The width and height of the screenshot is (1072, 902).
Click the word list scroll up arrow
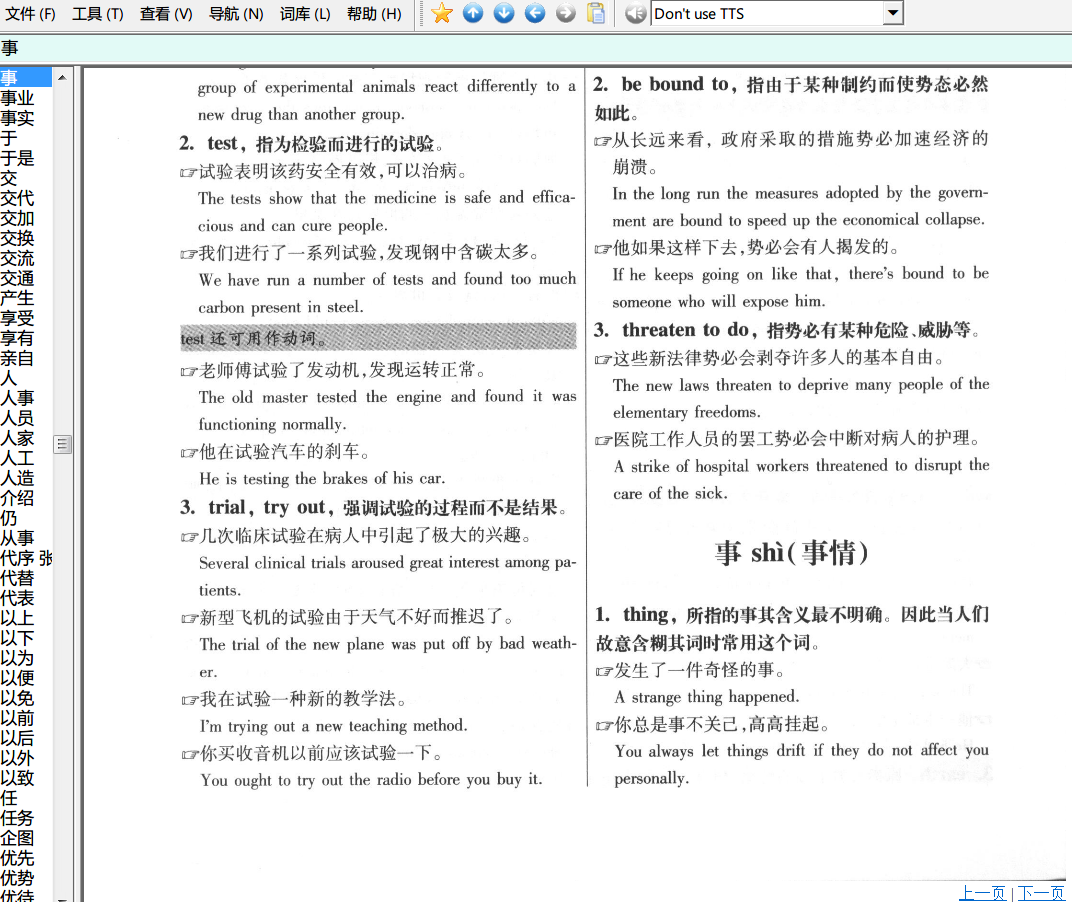tap(62, 77)
